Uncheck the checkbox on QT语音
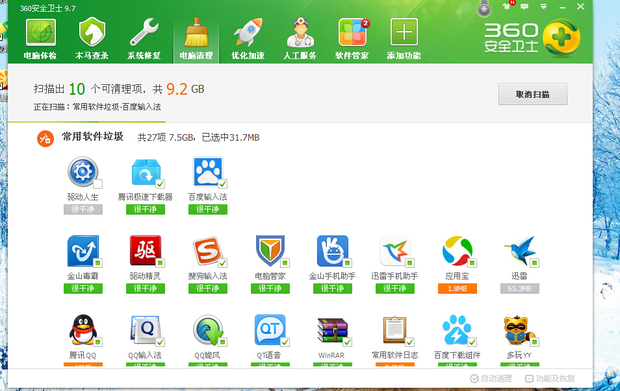The width and height of the screenshot is (620, 391). pos(285,342)
